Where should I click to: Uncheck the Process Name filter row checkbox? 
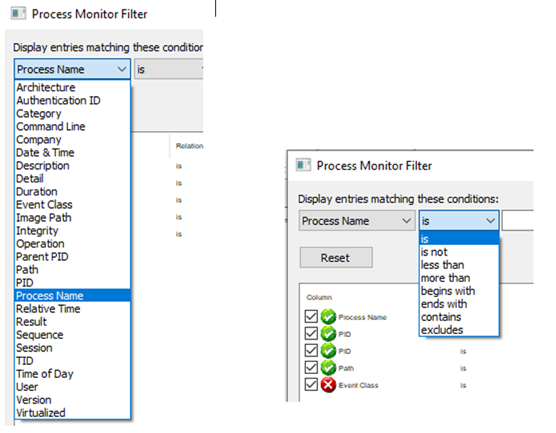[311, 316]
